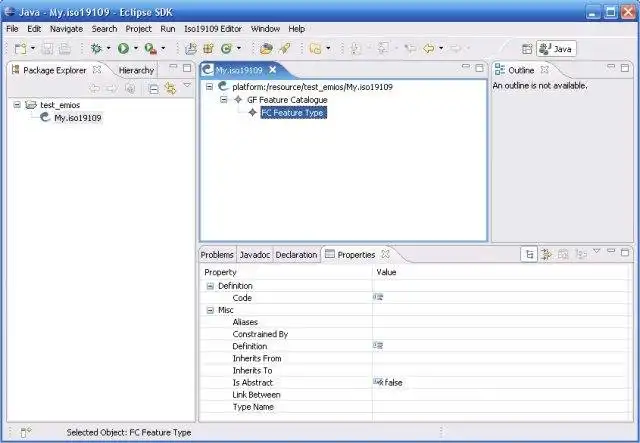The height and width of the screenshot is (443, 640).
Task: Click the New Java Project icon
Action: pos(191,49)
